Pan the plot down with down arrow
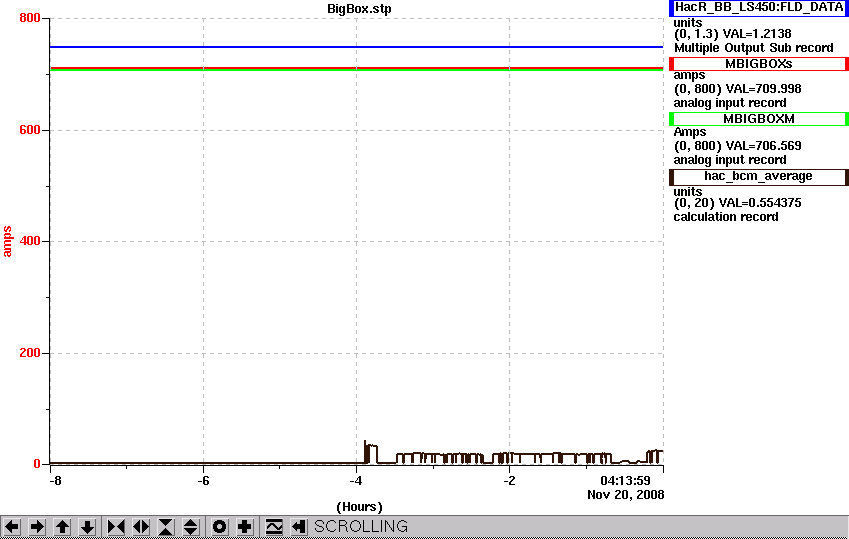The height and width of the screenshot is (539, 849). 87,527
